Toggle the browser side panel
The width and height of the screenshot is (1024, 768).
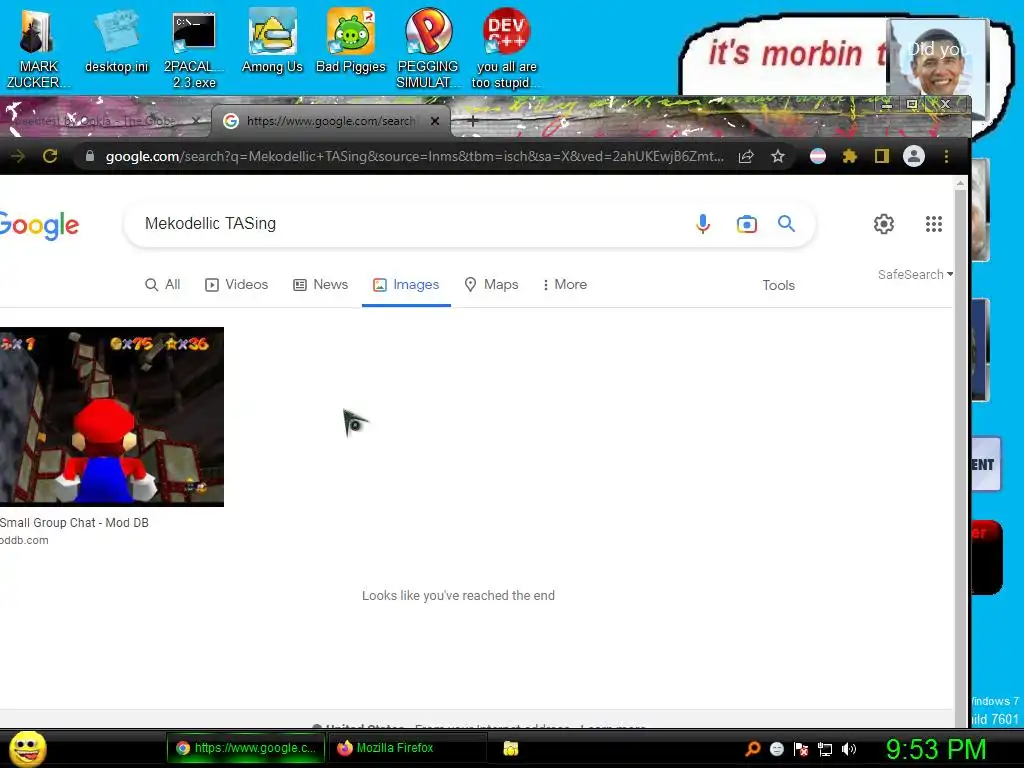point(882,156)
